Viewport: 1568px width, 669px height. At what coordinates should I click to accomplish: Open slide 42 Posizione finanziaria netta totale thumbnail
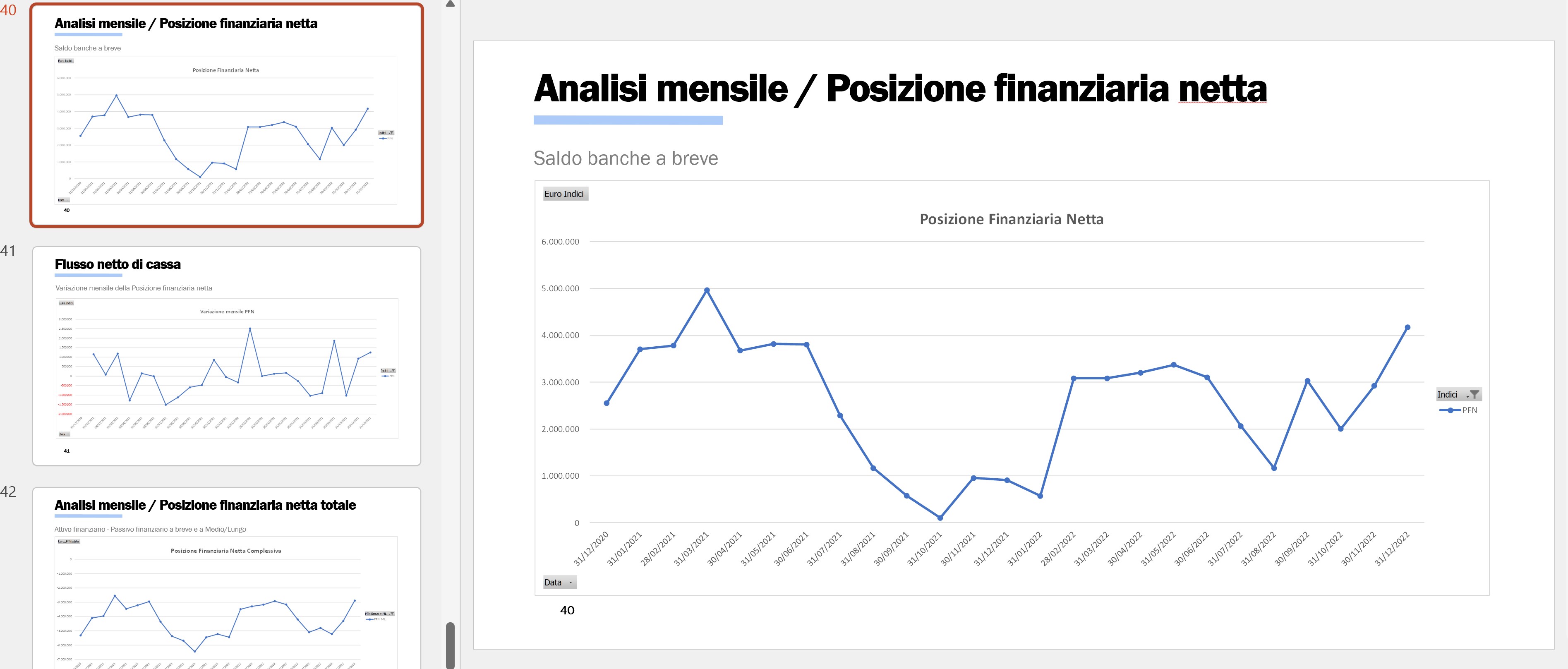coord(226,578)
